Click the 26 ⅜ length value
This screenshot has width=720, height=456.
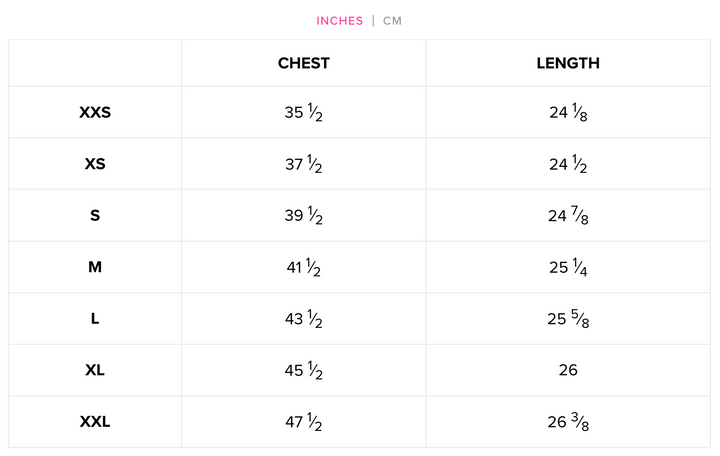[568, 422]
